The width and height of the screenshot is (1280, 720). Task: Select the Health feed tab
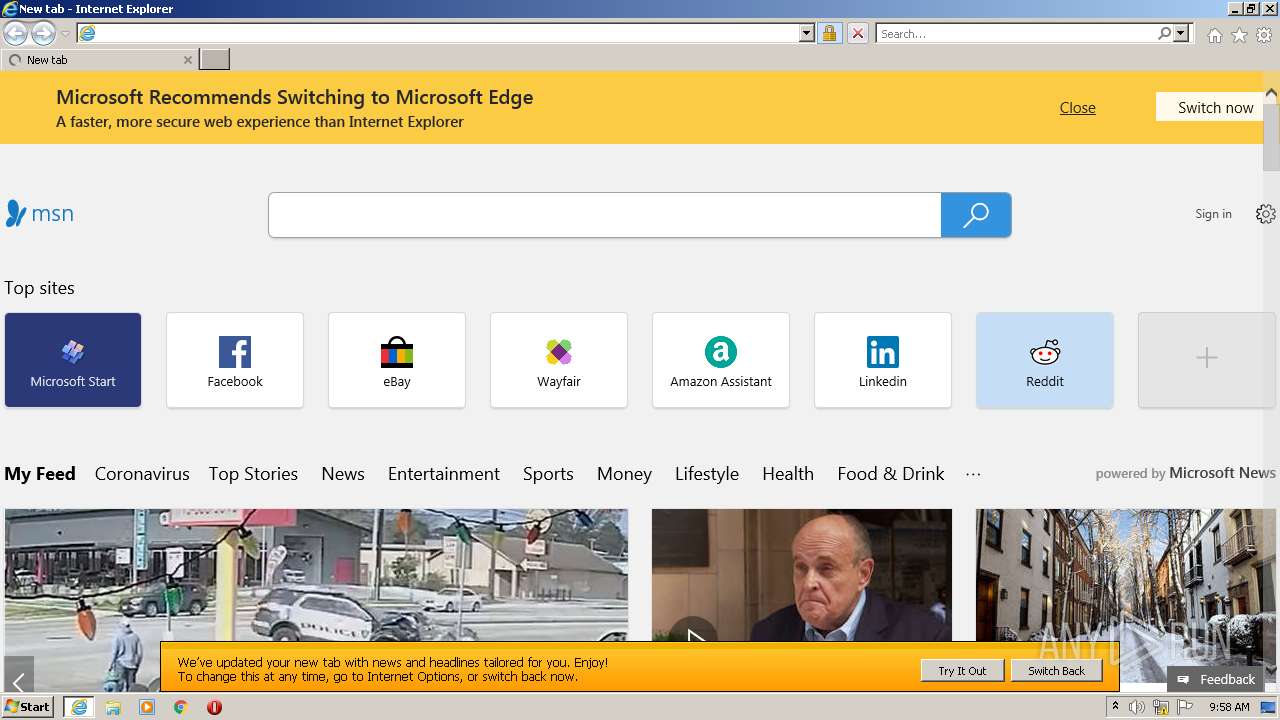point(788,474)
